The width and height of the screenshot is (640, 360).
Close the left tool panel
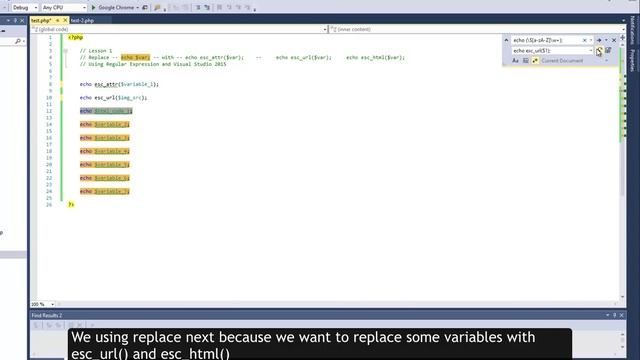click(x=22, y=20)
